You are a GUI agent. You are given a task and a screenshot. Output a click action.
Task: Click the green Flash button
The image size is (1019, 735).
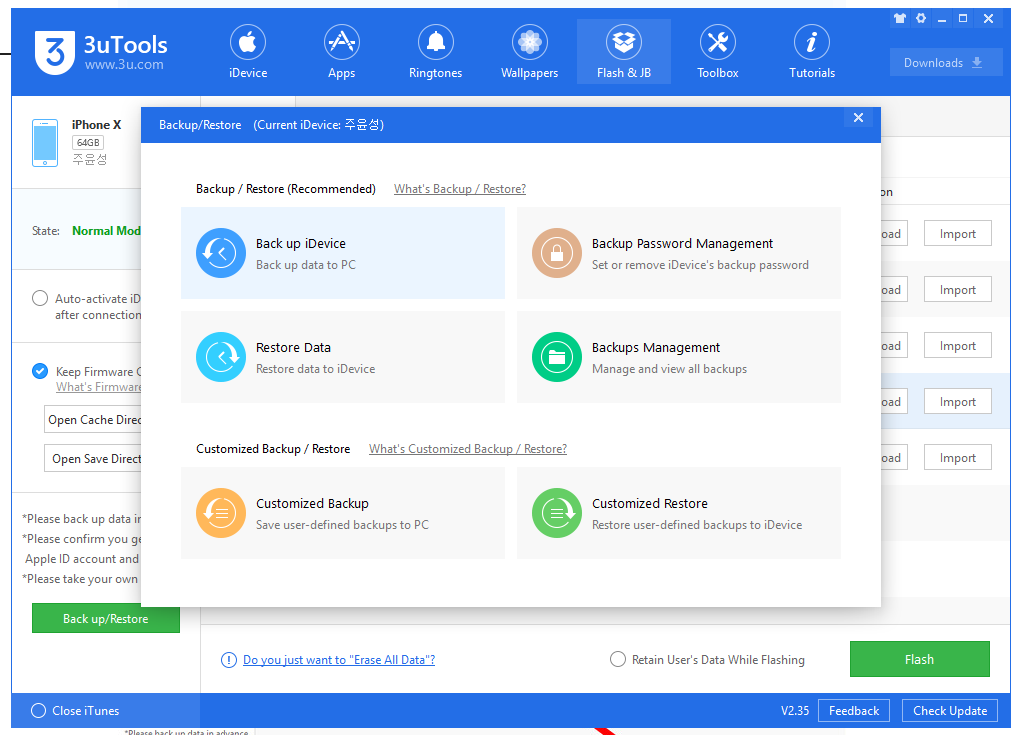pos(920,659)
